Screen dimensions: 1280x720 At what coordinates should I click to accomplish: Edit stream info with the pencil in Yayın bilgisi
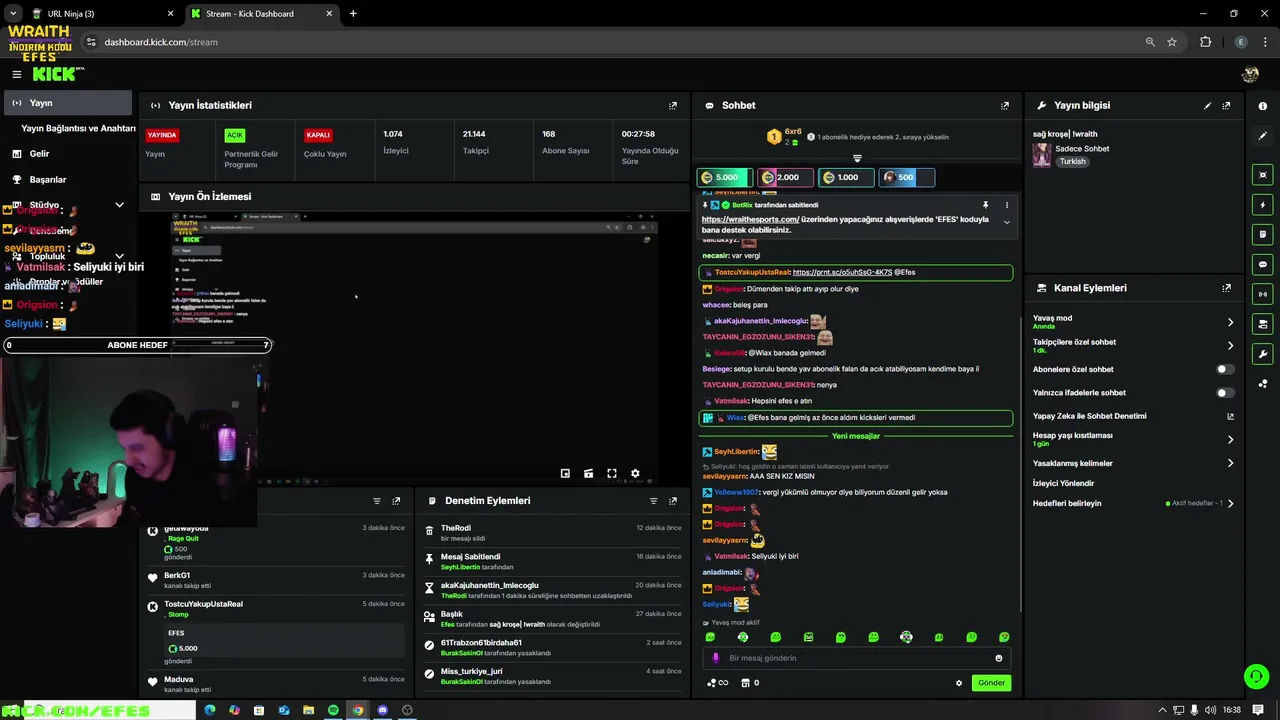(1207, 105)
